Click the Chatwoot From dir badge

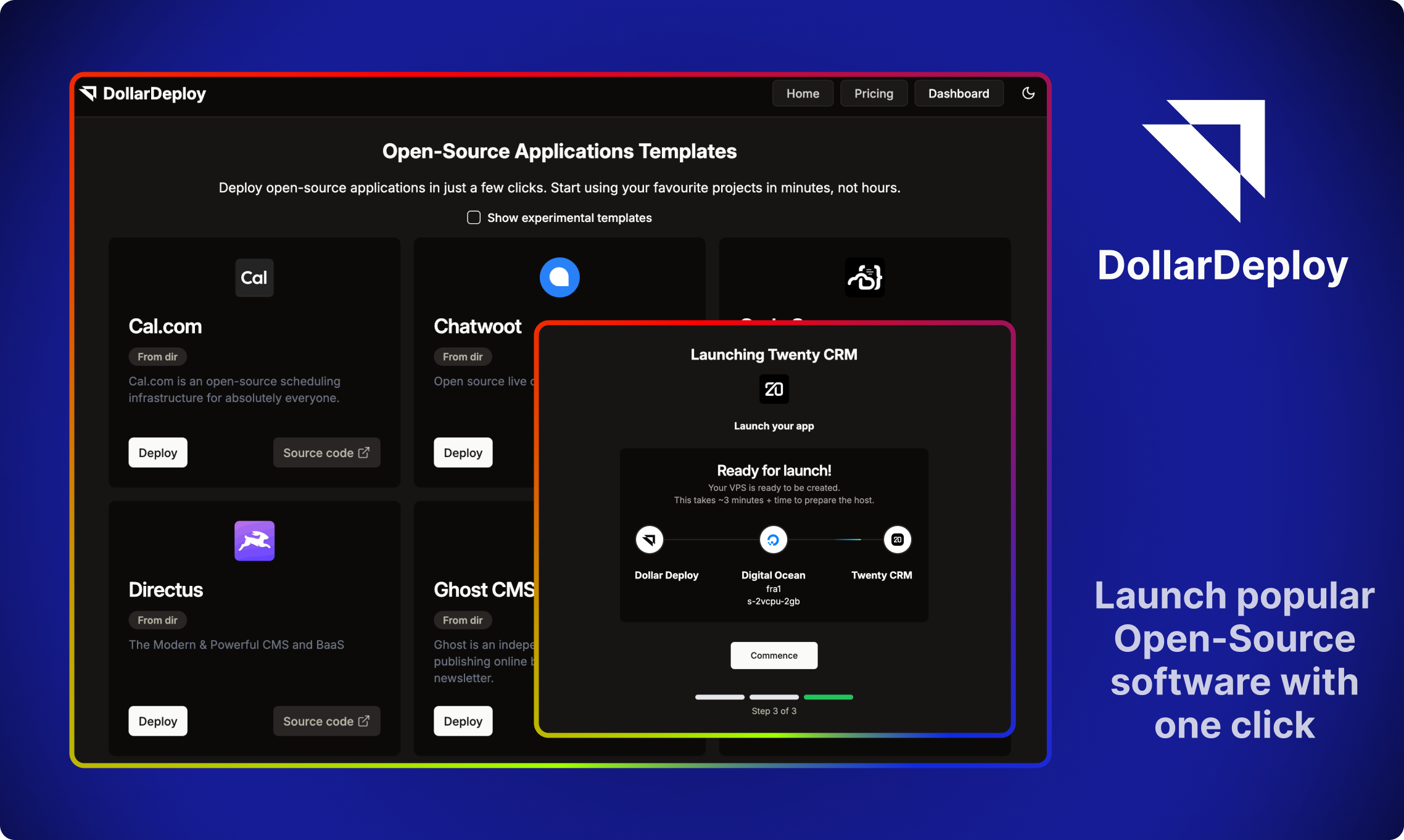(463, 356)
